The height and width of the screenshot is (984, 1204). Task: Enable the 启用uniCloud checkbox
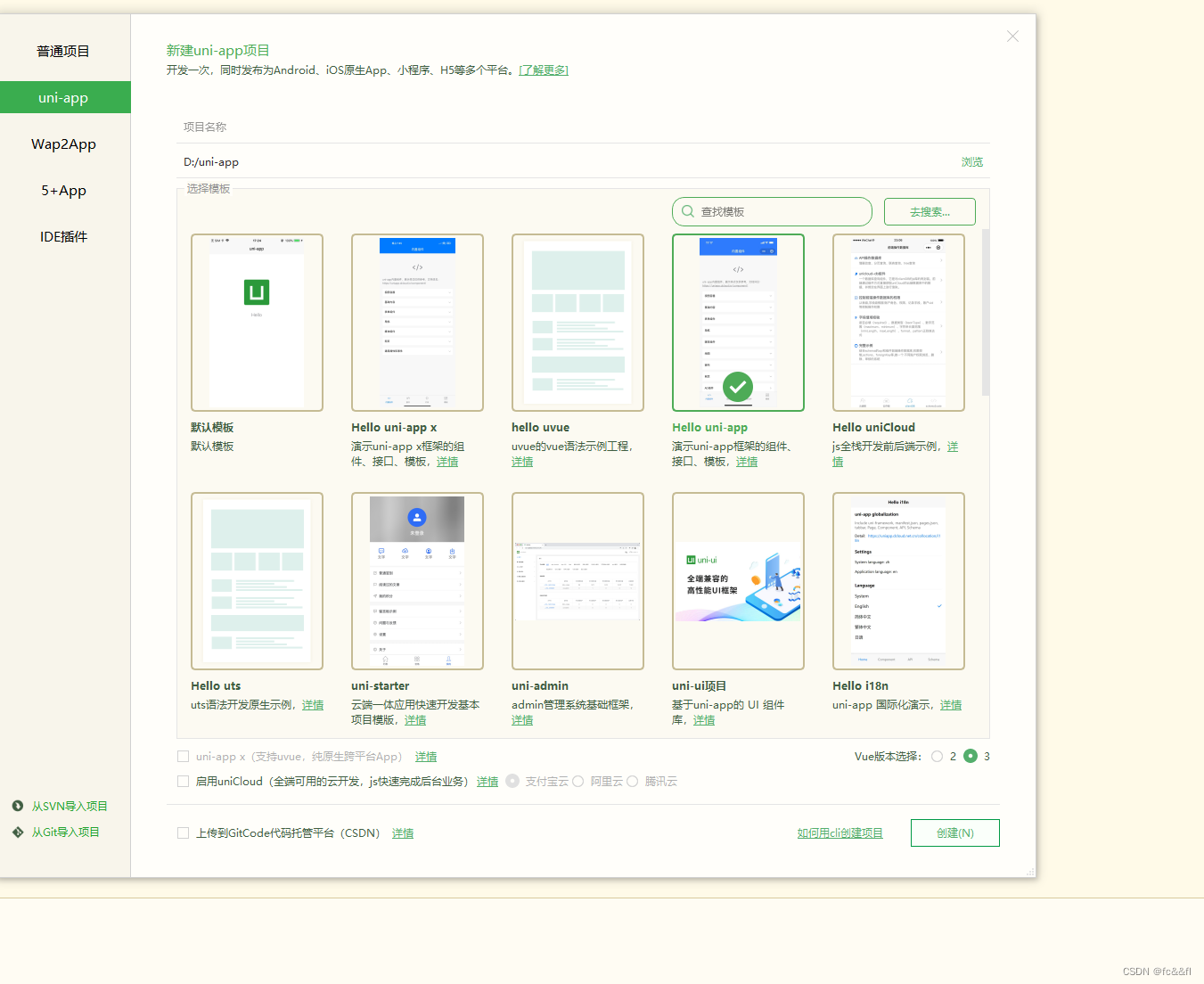[x=183, y=781]
